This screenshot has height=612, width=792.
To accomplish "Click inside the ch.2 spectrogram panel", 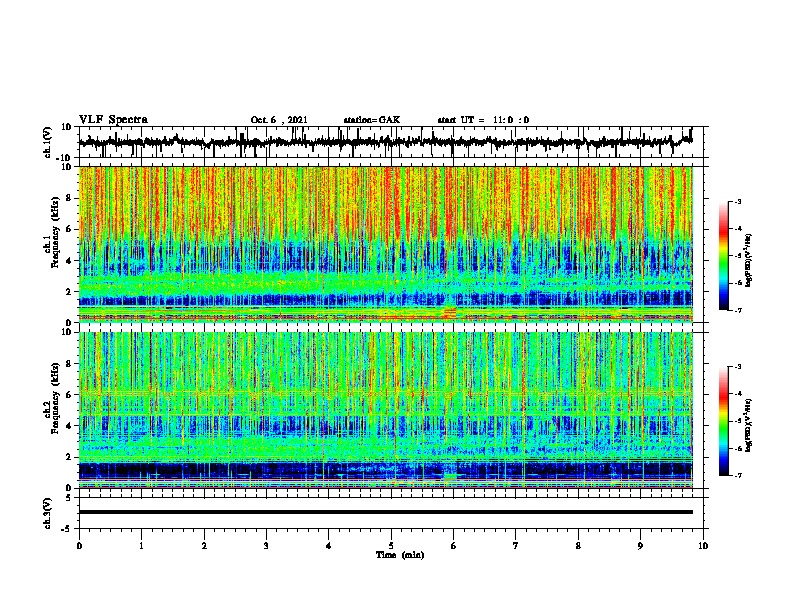I will (x=386, y=410).
